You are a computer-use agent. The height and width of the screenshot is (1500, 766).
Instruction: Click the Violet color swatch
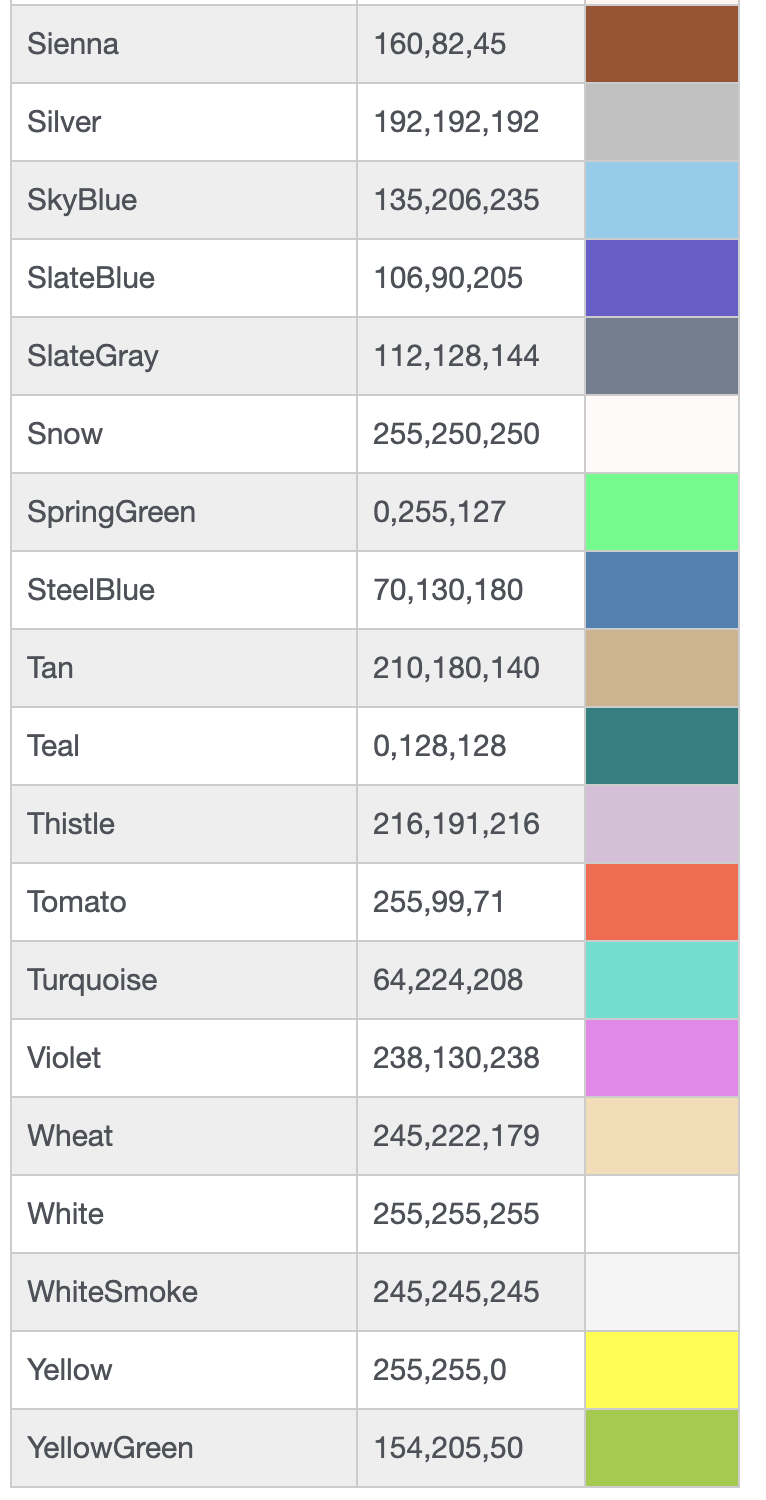[x=661, y=1058]
